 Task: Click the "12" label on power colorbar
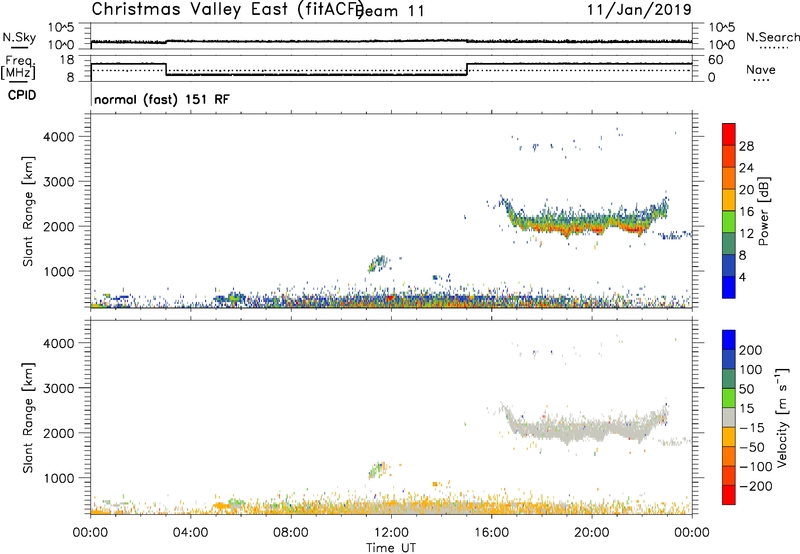pyautogui.click(x=746, y=234)
